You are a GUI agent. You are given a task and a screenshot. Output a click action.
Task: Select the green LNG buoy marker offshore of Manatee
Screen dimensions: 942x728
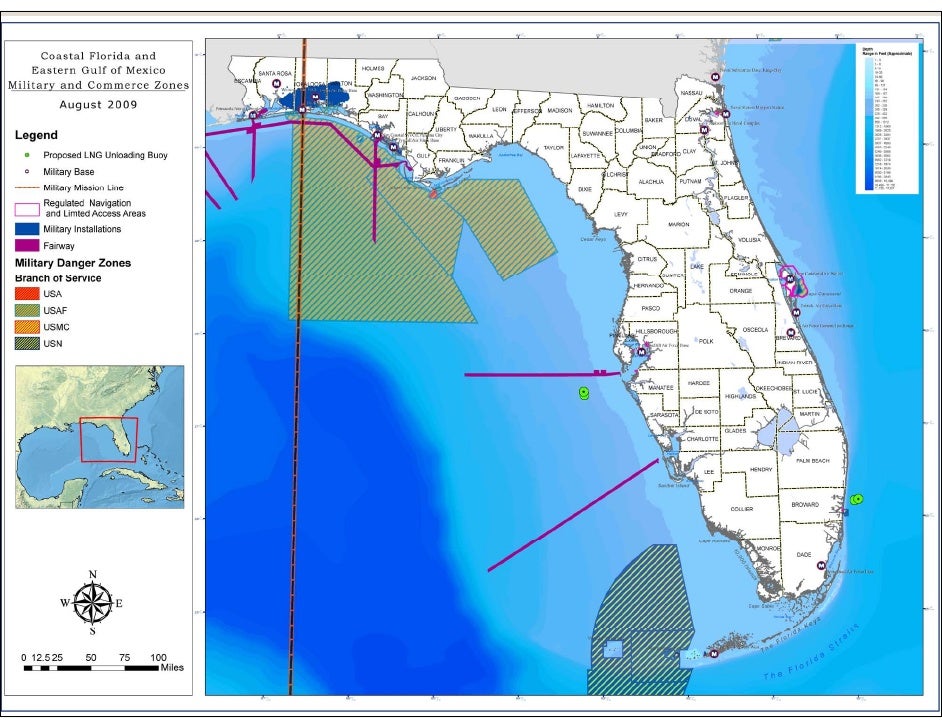583,393
